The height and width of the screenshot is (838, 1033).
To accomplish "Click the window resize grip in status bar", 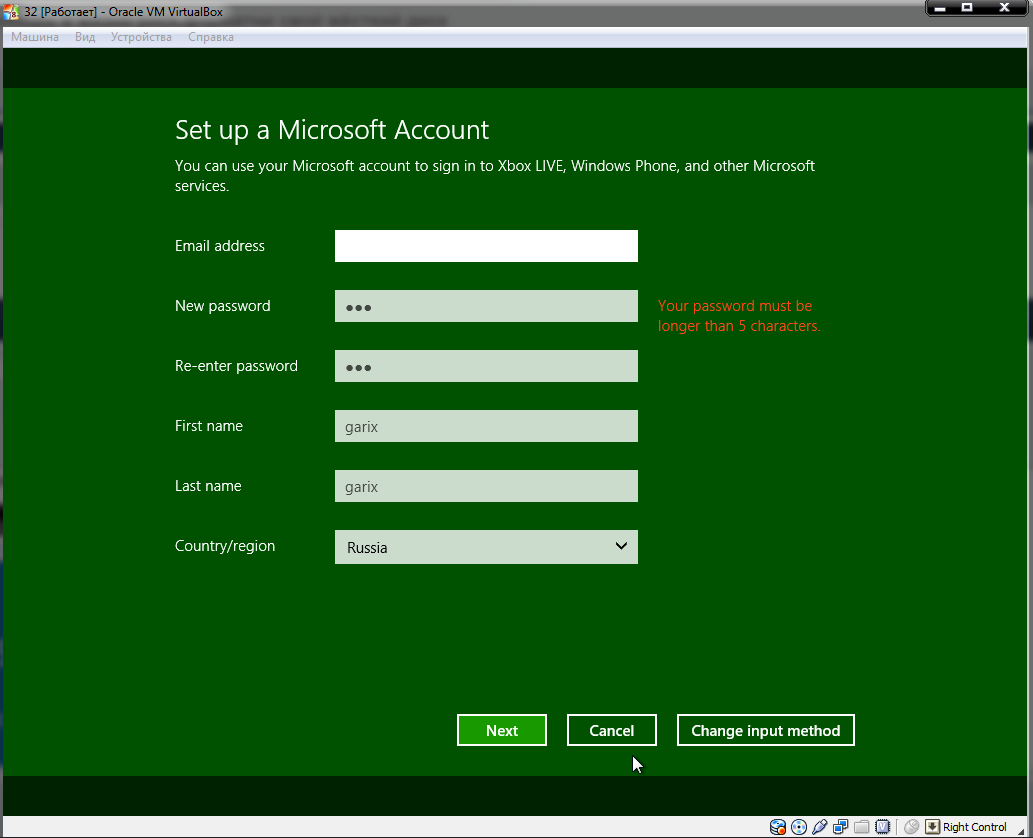I will tap(1022, 830).
